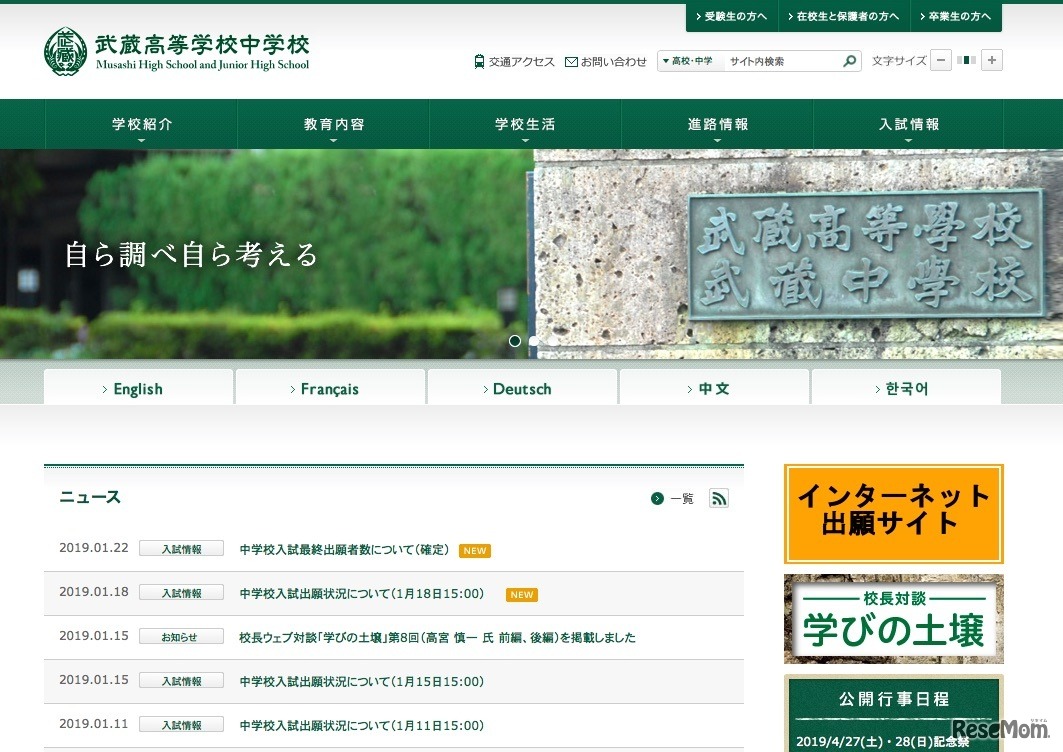Expand the 学校紹介 menu chevron
The width and height of the screenshot is (1063, 752).
140,140
